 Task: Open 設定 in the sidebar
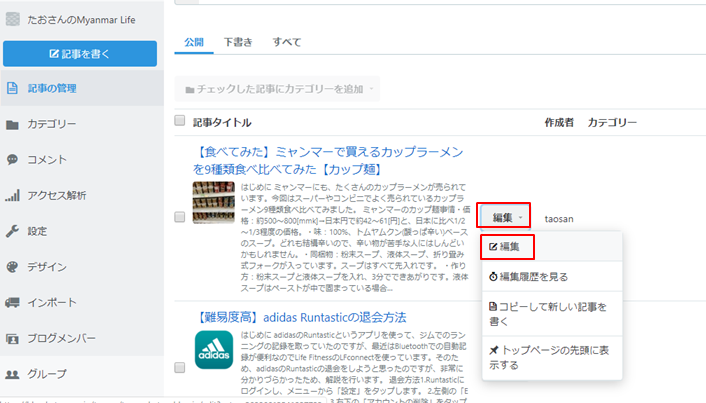(82, 231)
